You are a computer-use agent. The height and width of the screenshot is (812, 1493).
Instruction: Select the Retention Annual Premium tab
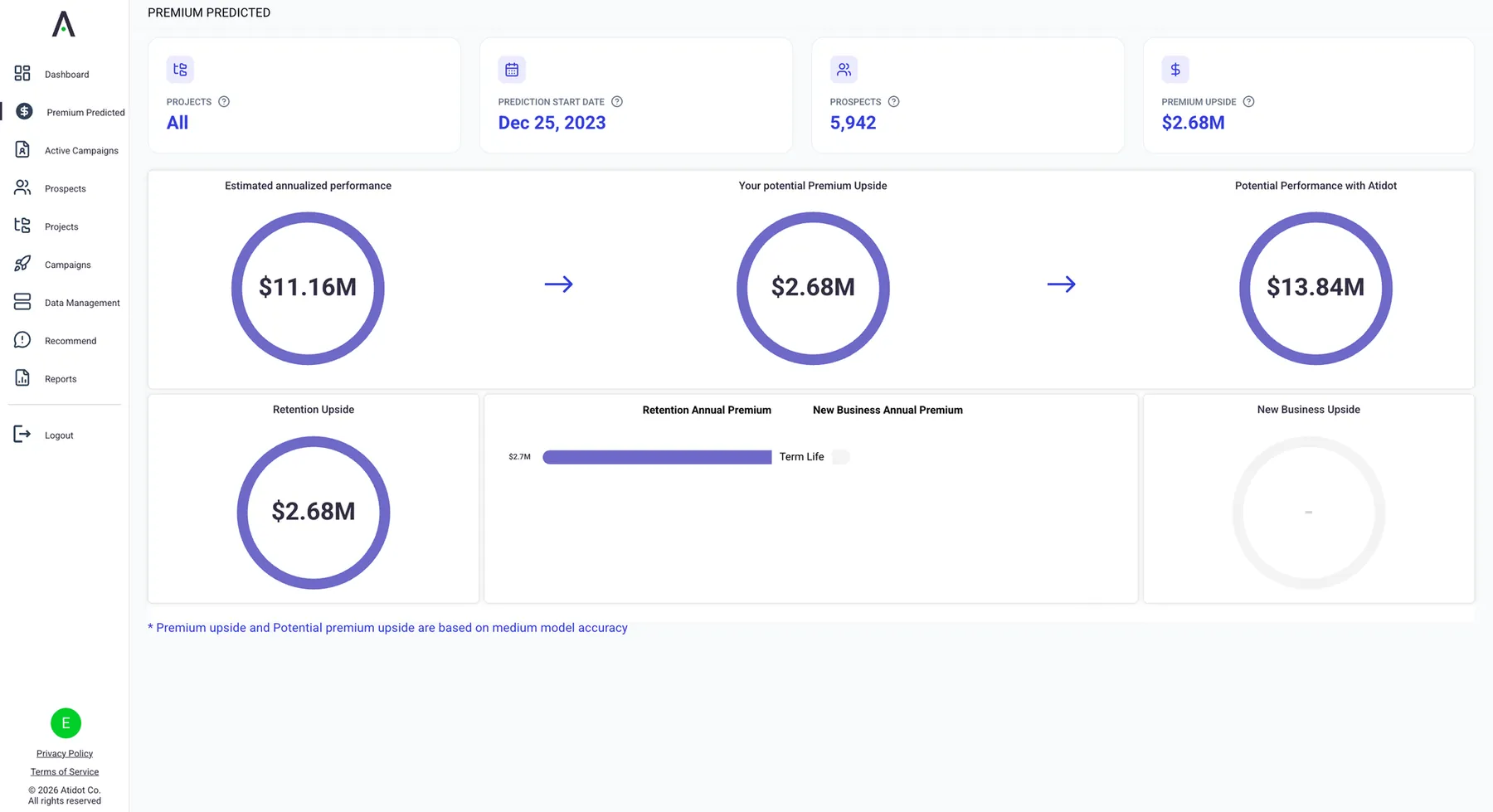pos(707,410)
